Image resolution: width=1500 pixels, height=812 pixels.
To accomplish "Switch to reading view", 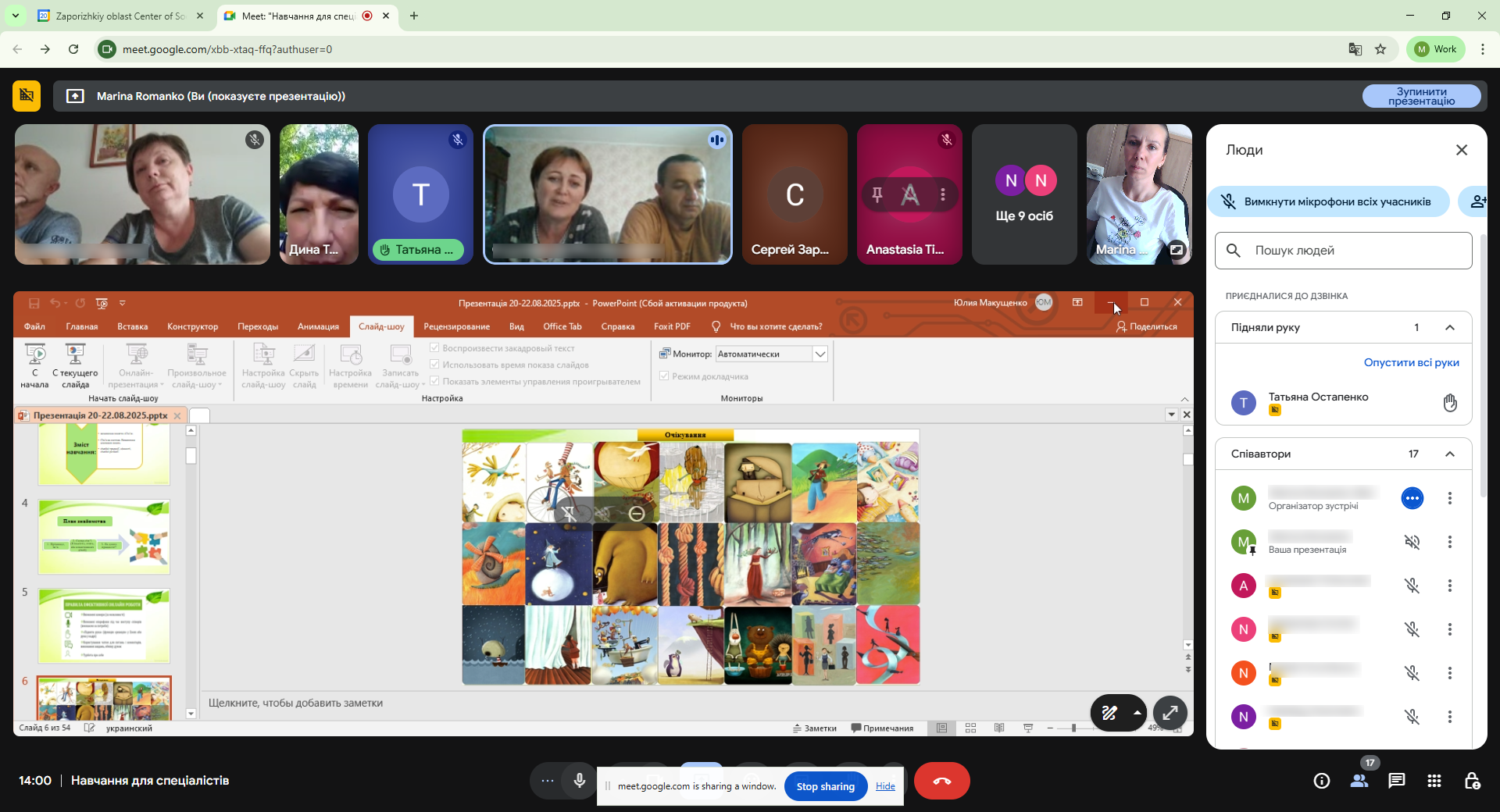I will 999,728.
